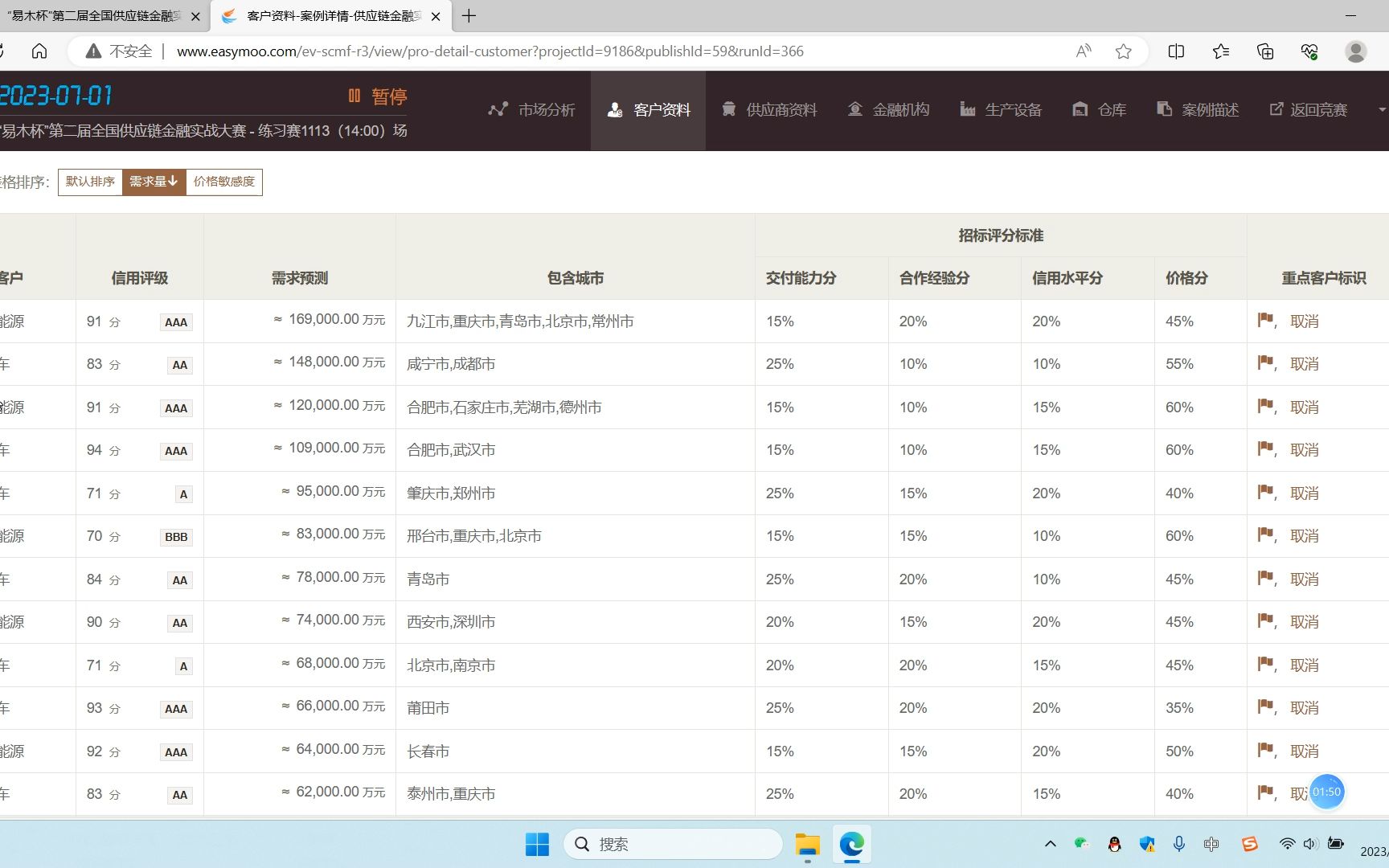Open the Windows Start menu
The height and width of the screenshot is (868, 1389).
click(537, 844)
